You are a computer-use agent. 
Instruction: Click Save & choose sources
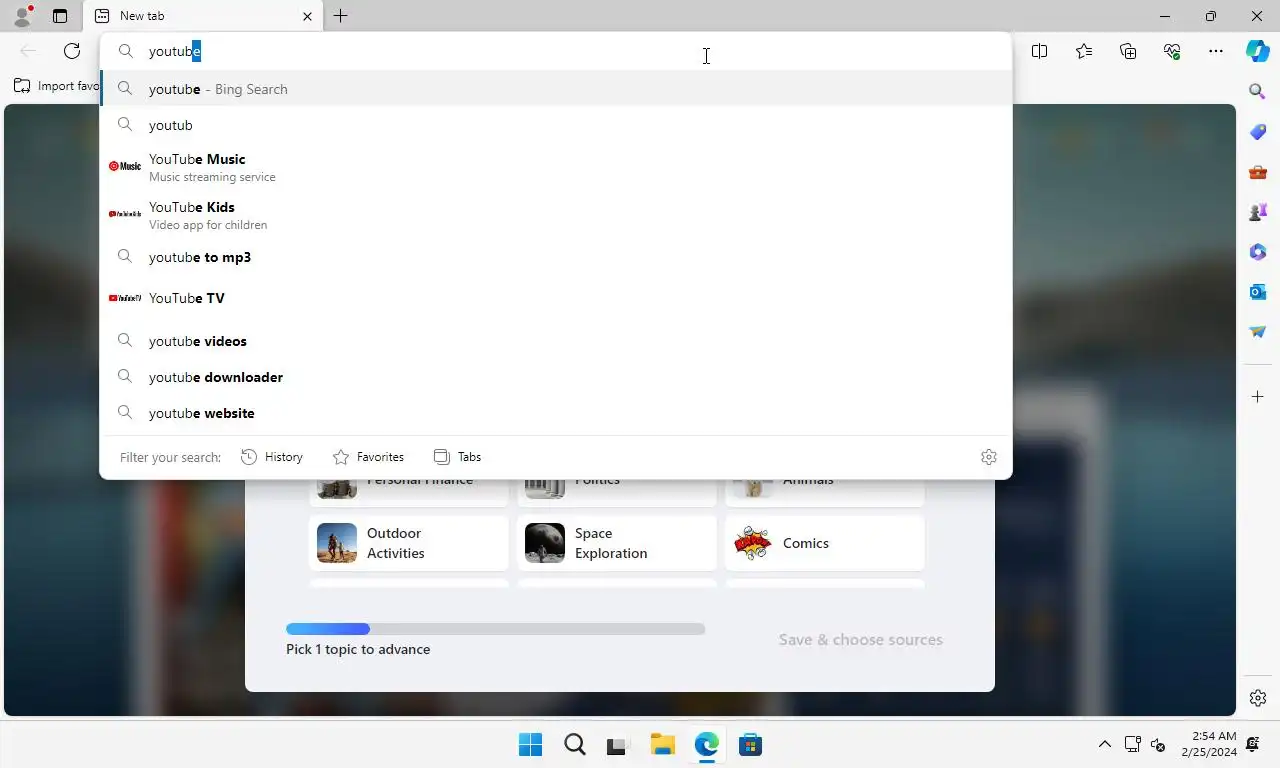coord(861,640)
